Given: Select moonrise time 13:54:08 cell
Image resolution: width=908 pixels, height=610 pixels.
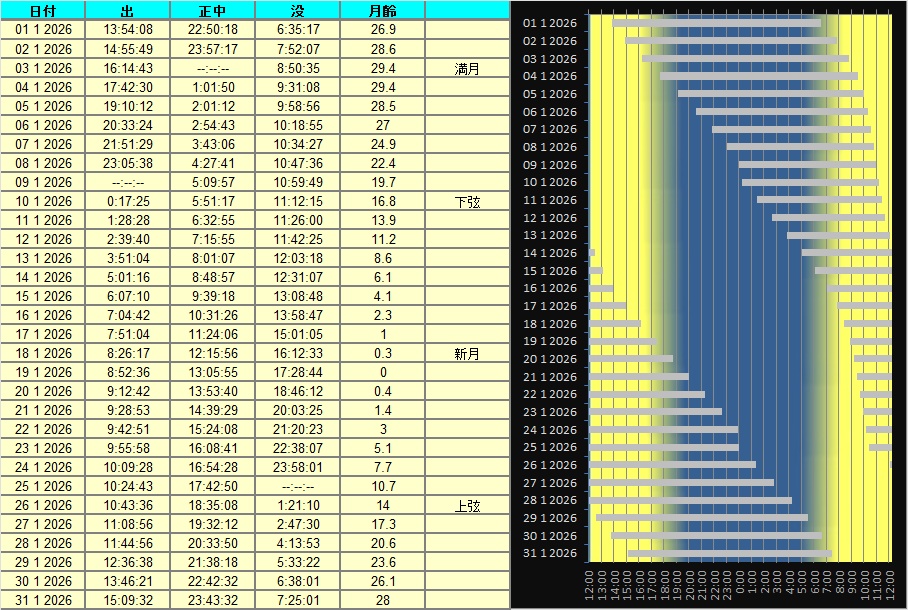Looking at the screenshot, I should 128,30.
